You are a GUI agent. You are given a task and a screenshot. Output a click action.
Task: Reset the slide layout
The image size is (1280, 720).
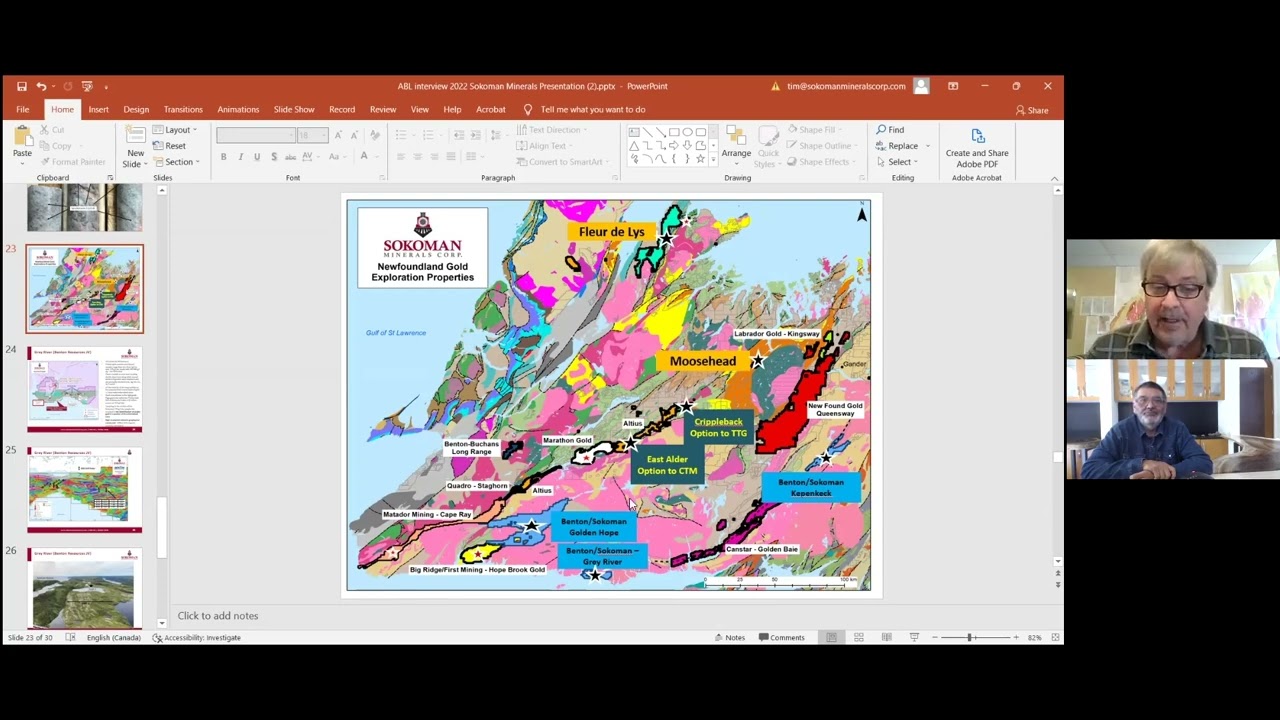[169, 146]
